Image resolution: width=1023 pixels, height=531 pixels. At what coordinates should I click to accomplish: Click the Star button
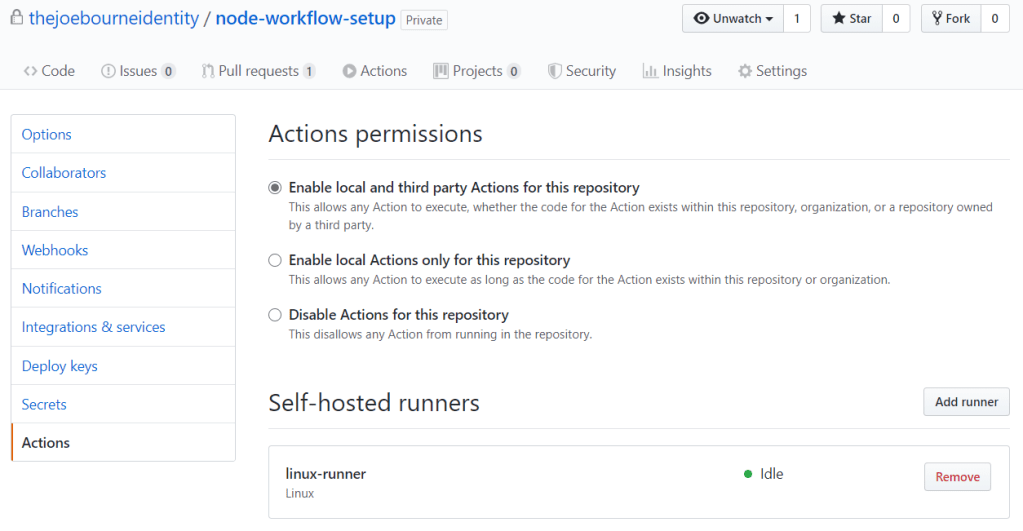point(851,18)
